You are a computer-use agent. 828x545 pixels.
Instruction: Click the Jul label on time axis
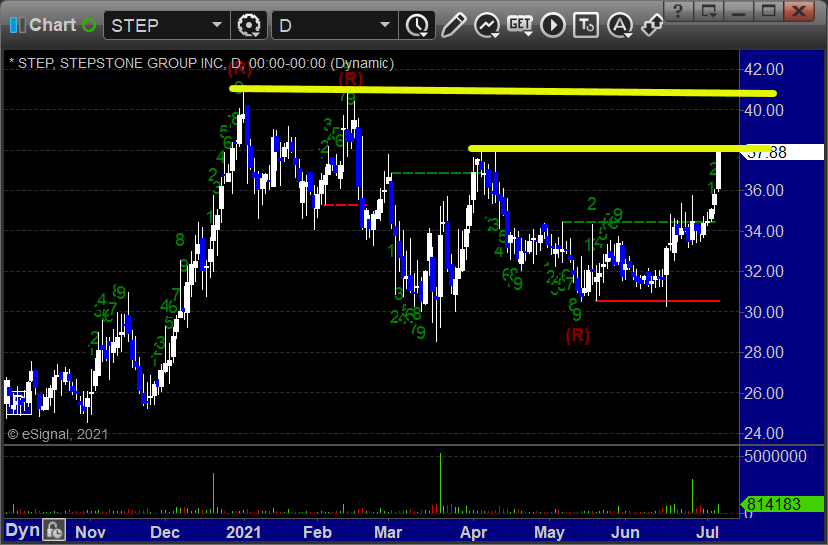coord(707,532)
